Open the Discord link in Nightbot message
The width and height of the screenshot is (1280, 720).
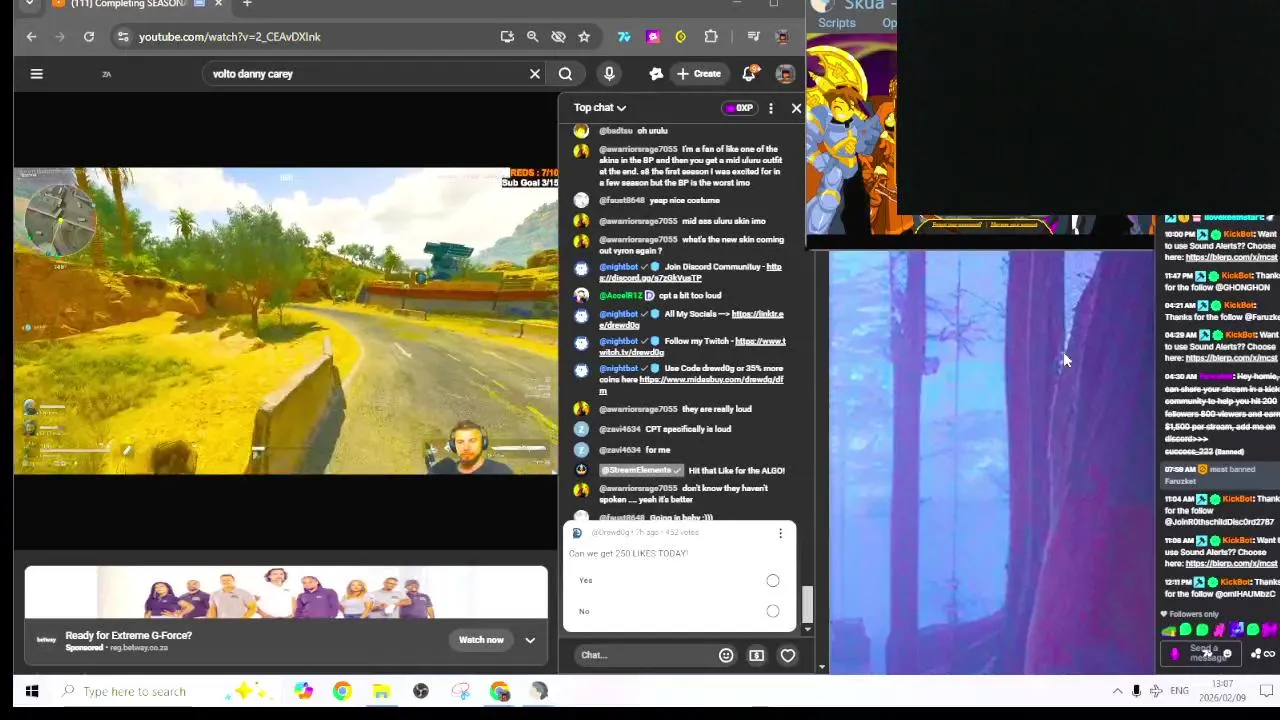click(690, 272)
